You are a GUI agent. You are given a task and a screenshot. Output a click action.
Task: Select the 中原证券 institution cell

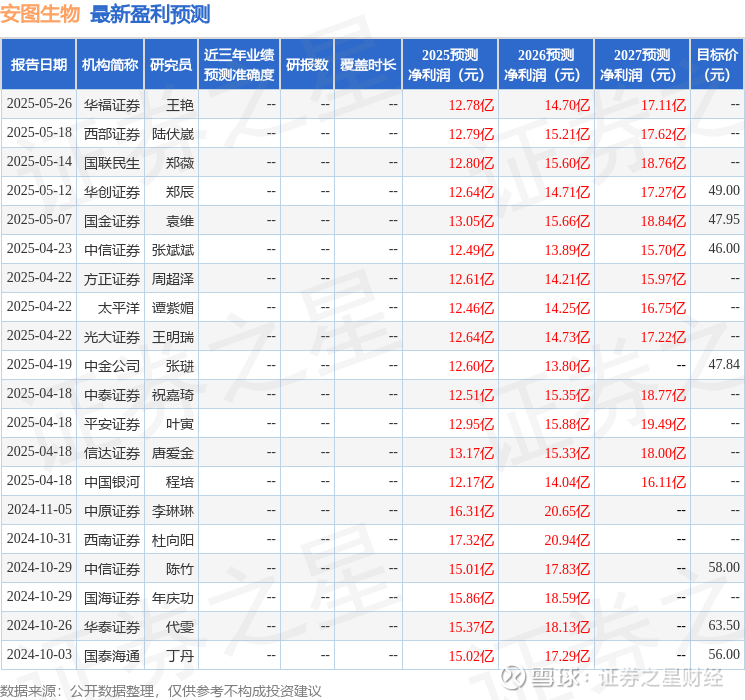[112, 510]
